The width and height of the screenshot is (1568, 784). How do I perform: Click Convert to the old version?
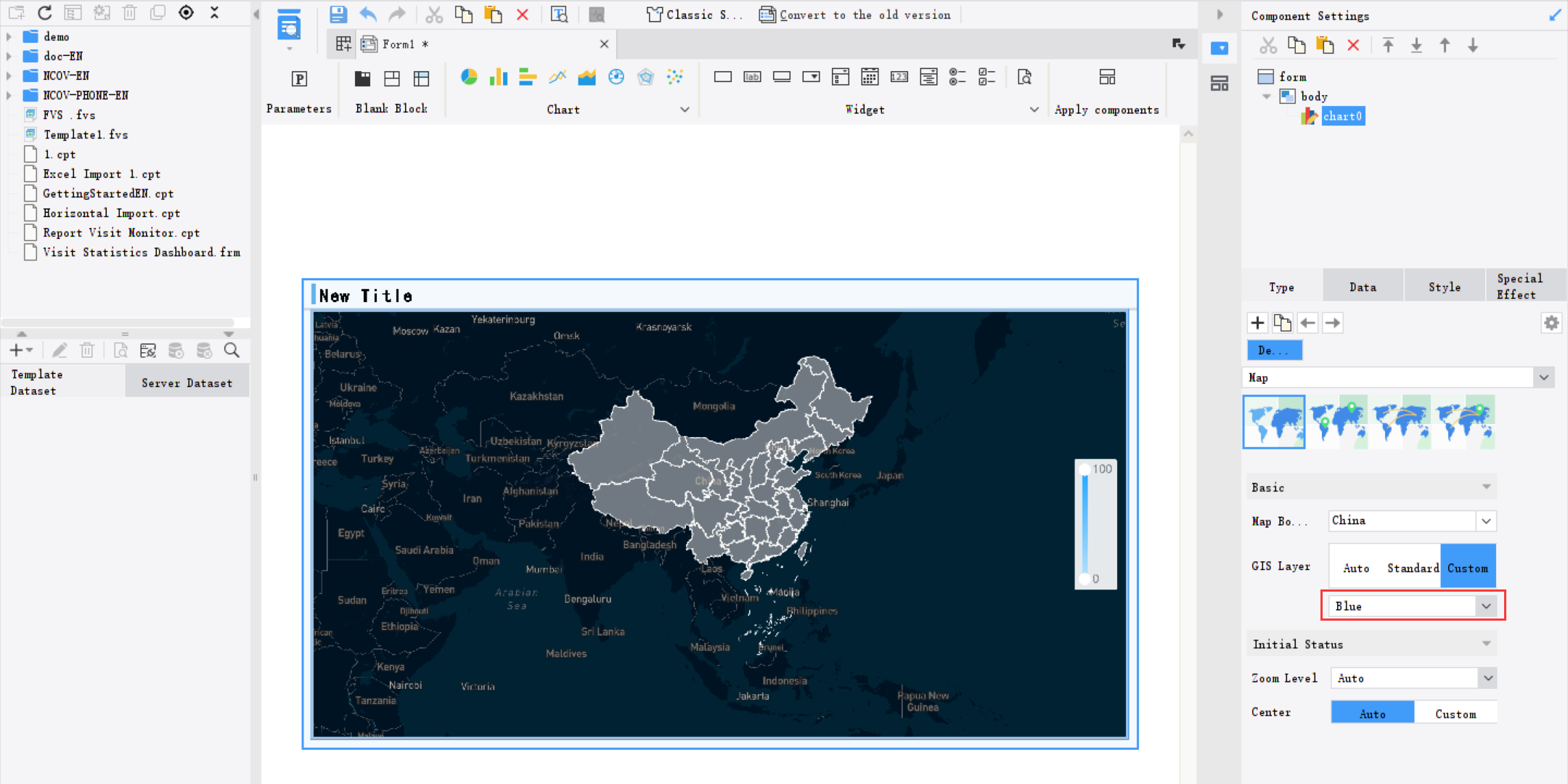tap(855, 15)
